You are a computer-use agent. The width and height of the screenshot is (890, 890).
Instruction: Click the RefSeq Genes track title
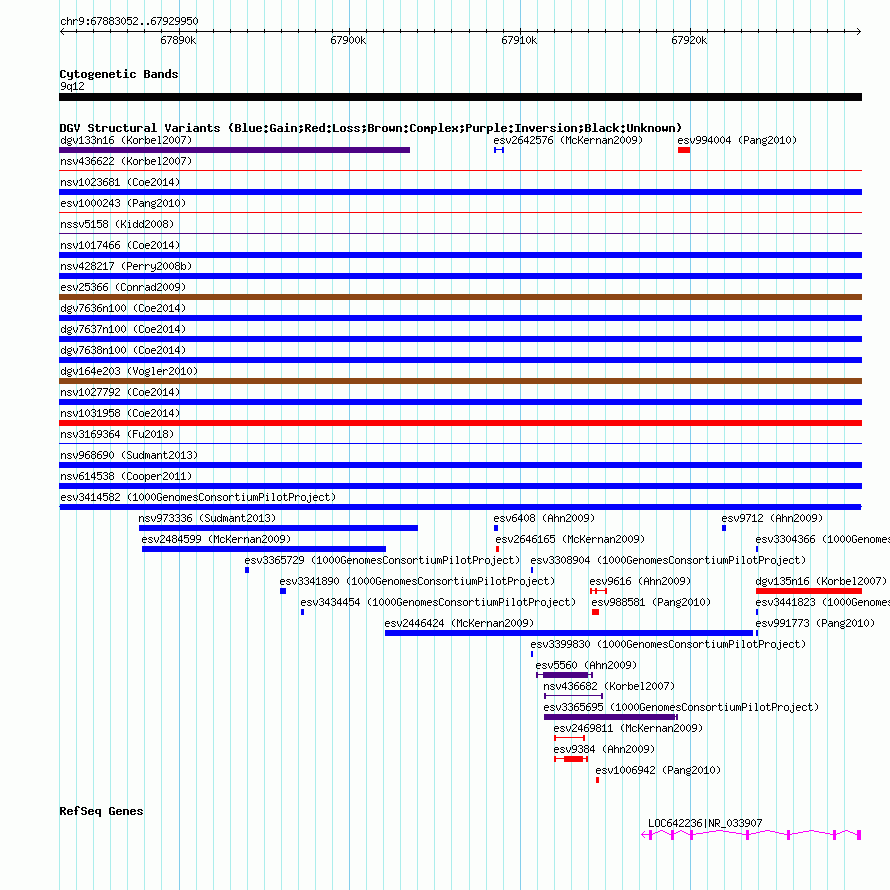(x=102, y=811)
